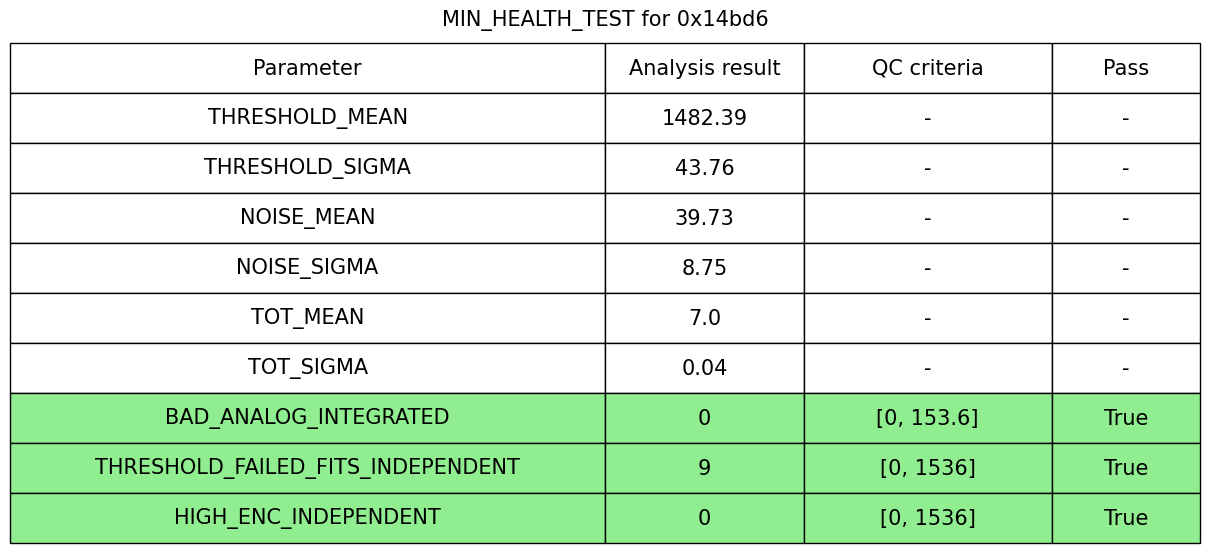Select the Pass column header
1210x553 pixels.
click(x=1125, y=69)
